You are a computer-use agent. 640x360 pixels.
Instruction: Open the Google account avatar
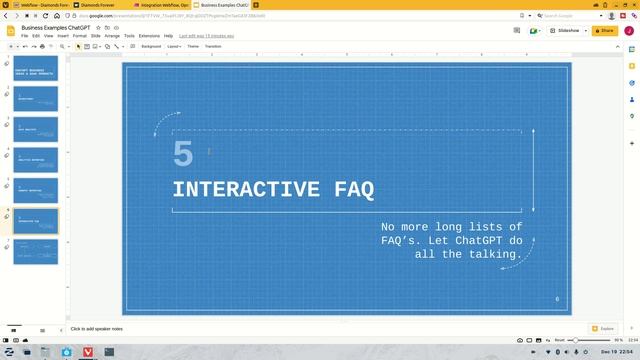pos(629,31)
